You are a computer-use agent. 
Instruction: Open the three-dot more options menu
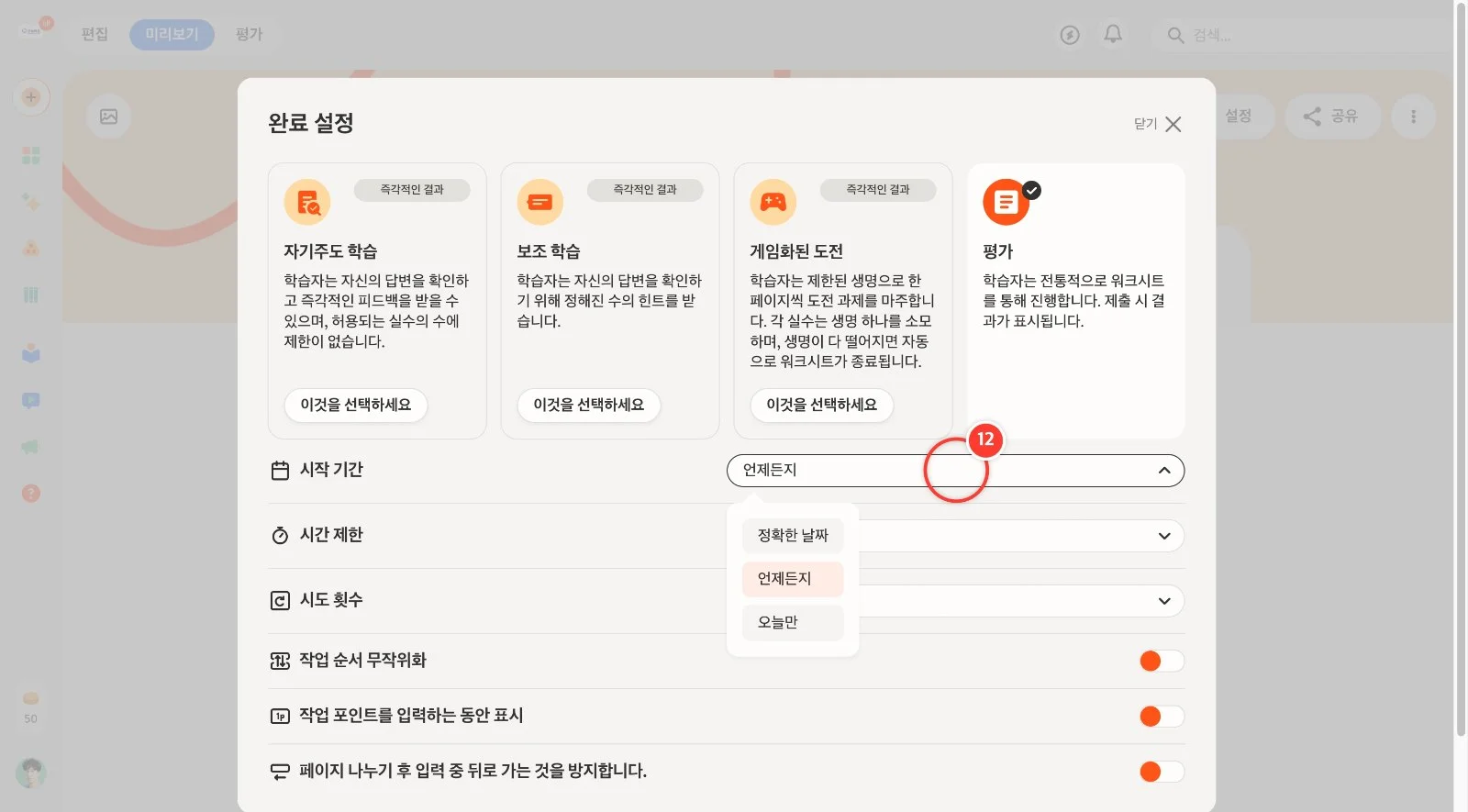[x=1413, y=117]
